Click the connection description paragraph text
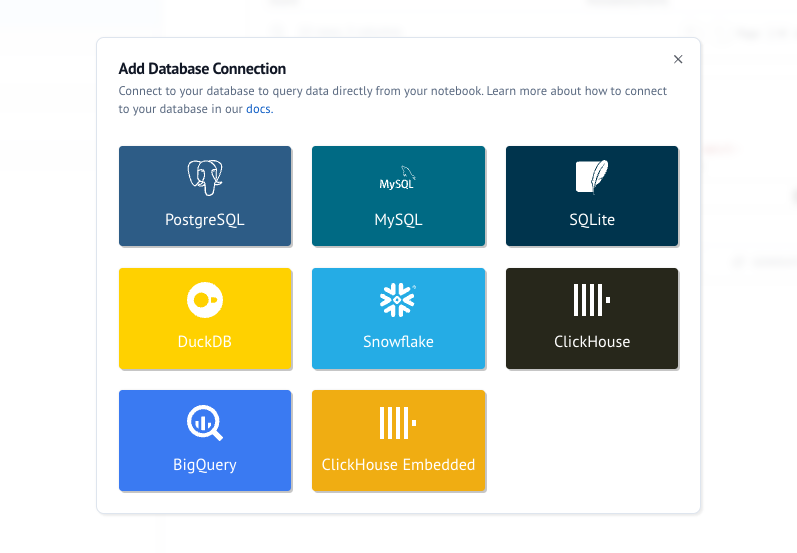797x553 pixels. tap(392, 91)
